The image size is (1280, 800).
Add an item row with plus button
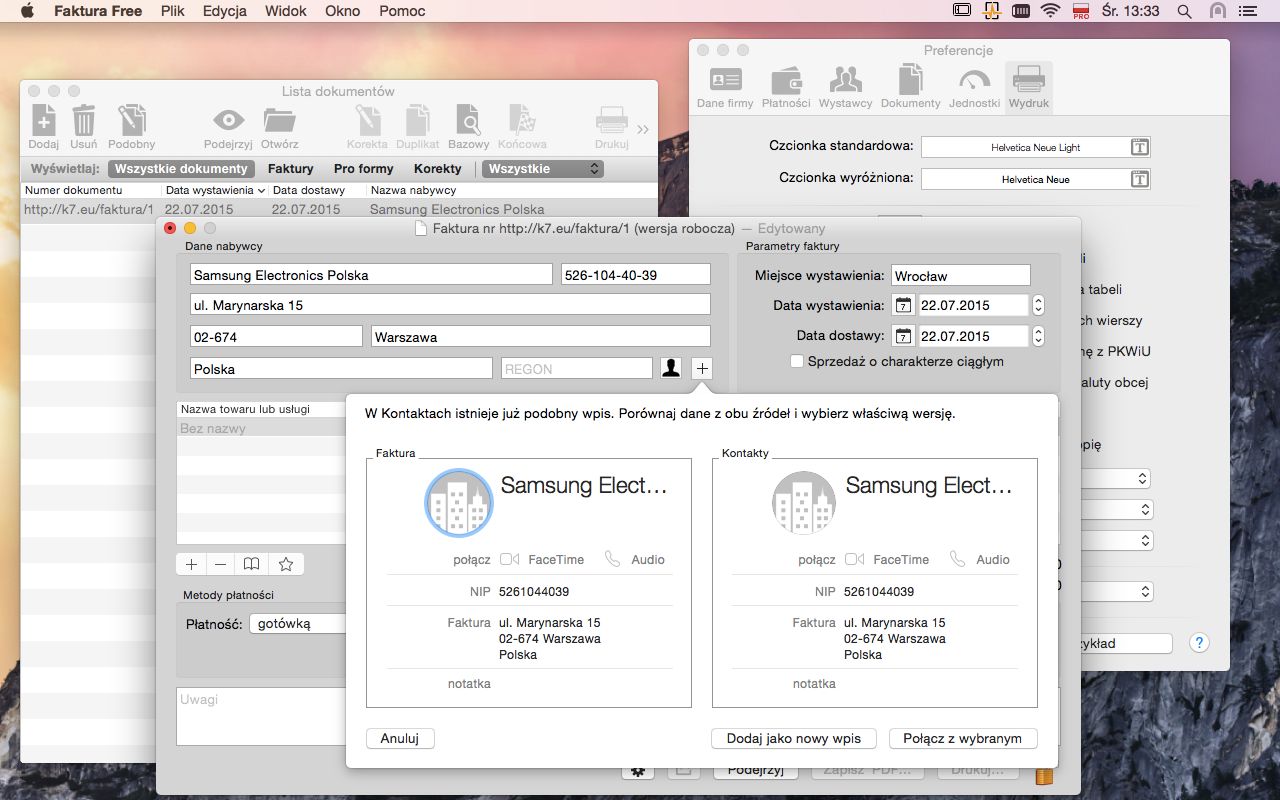point(192,564)
